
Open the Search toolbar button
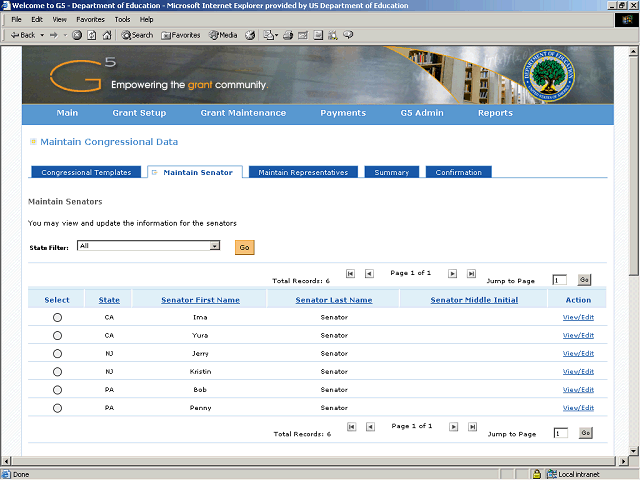(138, 35)
